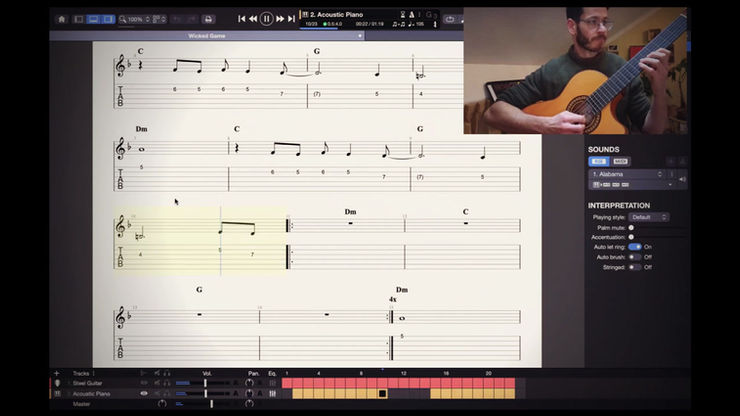This screenshot has height=416, width=740.
Task: Jump to the first bar
Action: coord(242,19)
